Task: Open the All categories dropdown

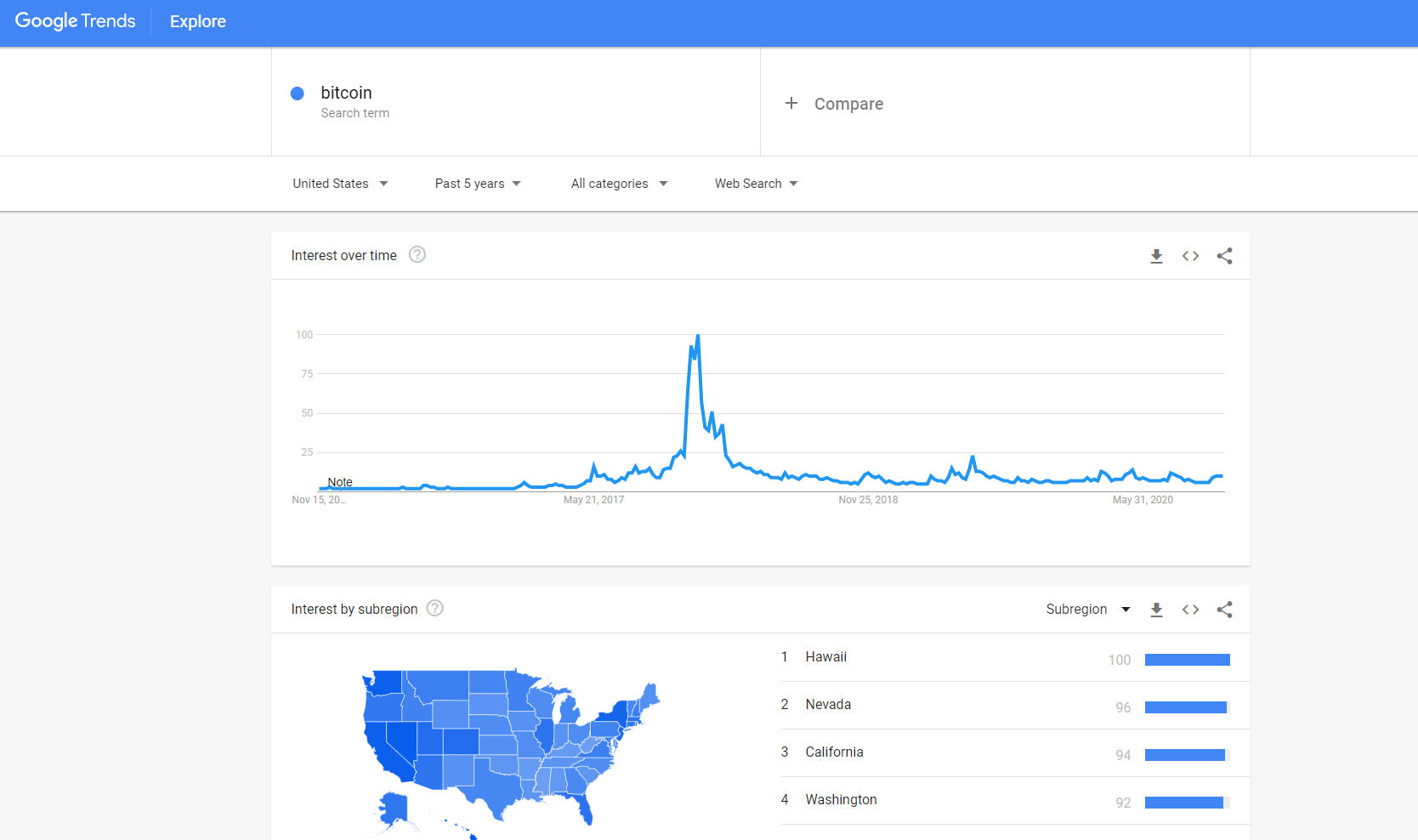Action: (618, 183)
